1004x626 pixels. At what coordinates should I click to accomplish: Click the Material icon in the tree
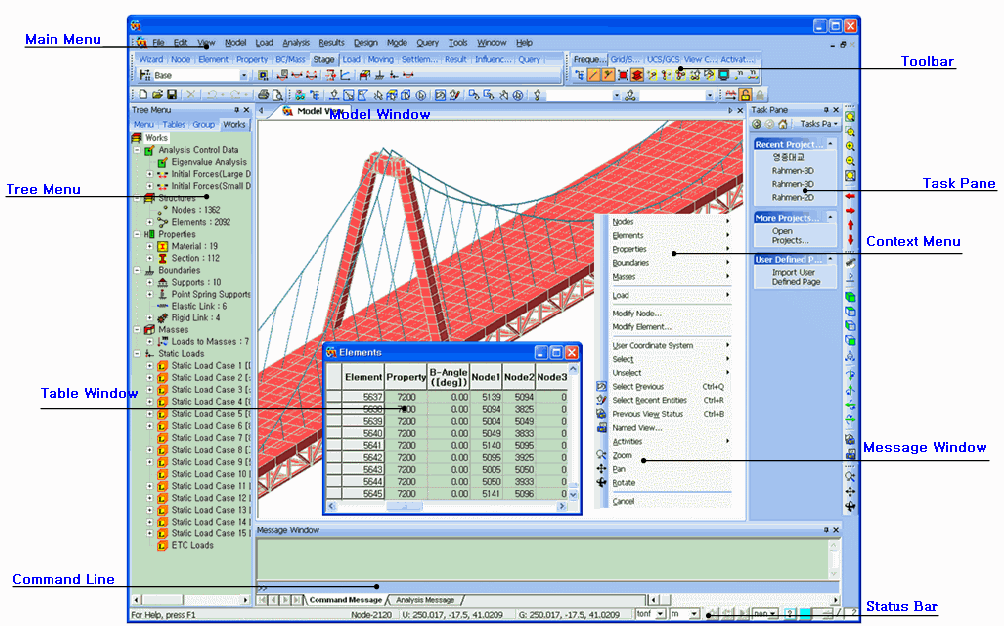click(x=162, y=246)
